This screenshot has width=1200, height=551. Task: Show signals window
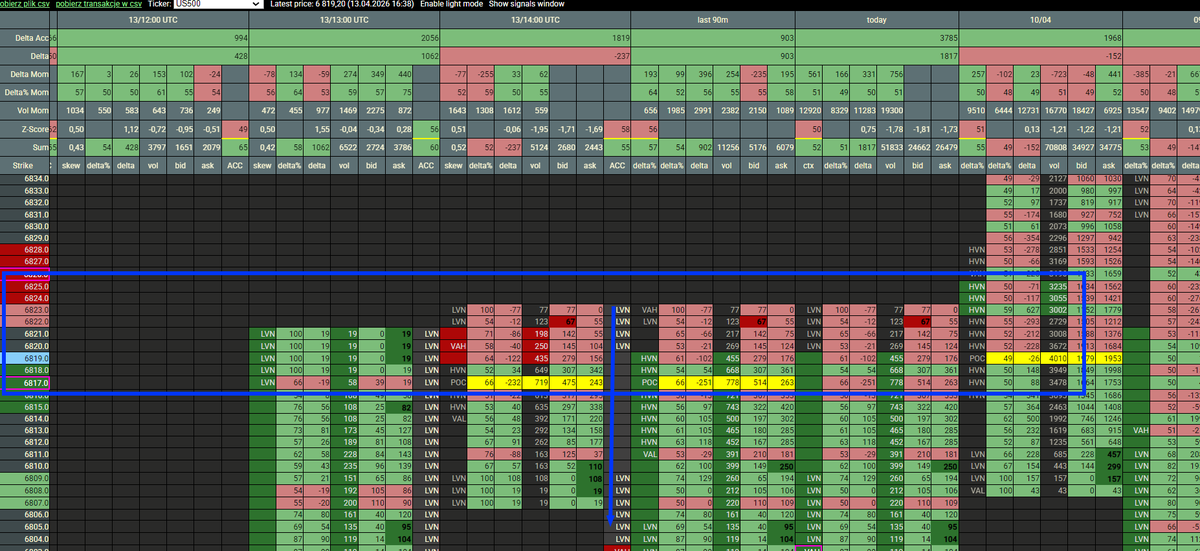(x=526, y=4)
